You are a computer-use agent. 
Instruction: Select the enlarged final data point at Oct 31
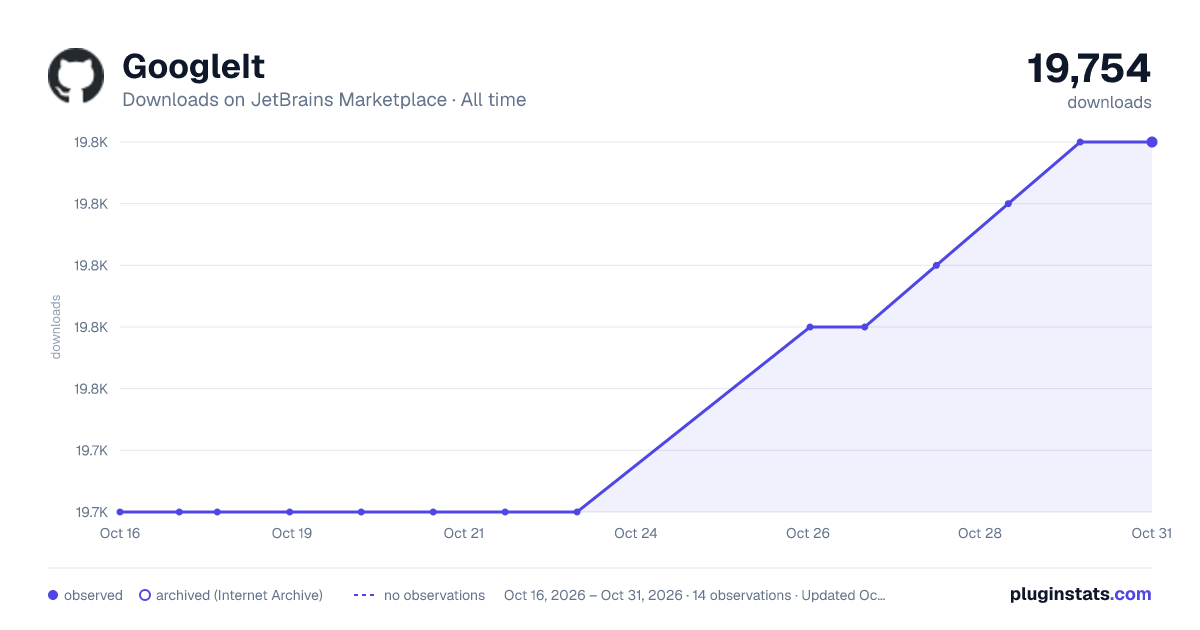coord(1152,142)
